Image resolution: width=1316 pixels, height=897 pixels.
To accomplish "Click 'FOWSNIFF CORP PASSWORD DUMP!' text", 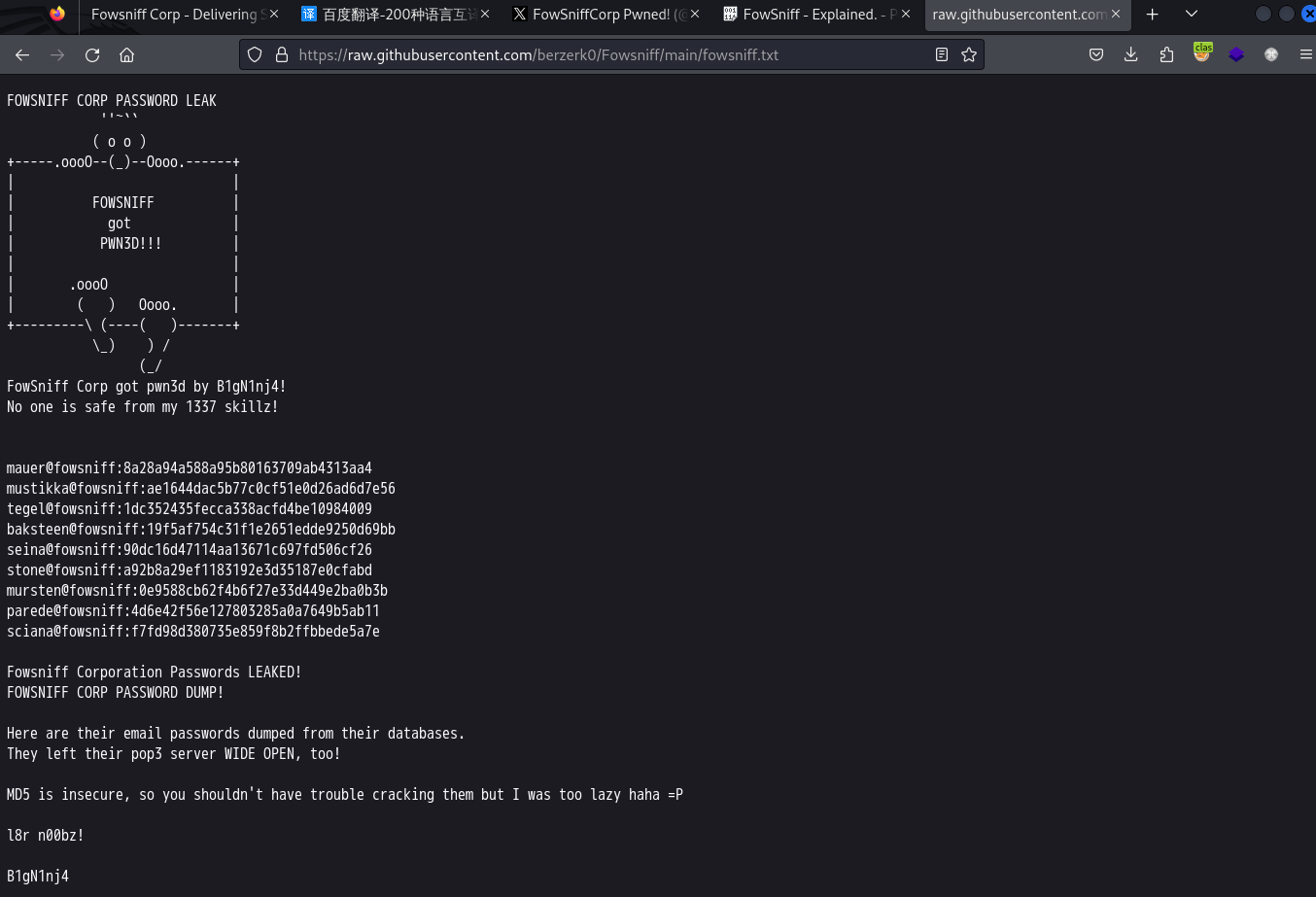I will click(116, 693).
